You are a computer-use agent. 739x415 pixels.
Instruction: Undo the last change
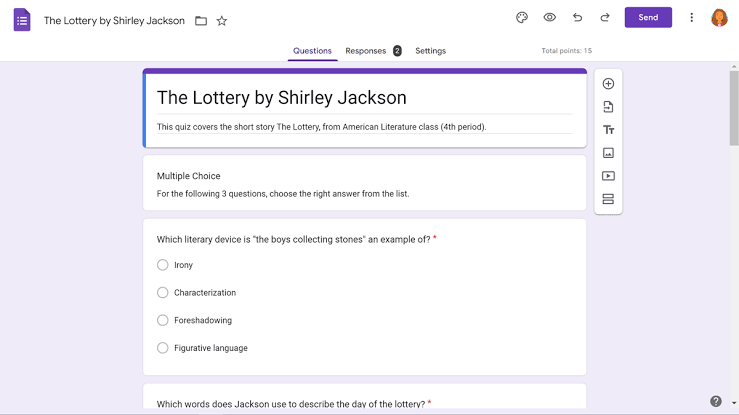577,17
